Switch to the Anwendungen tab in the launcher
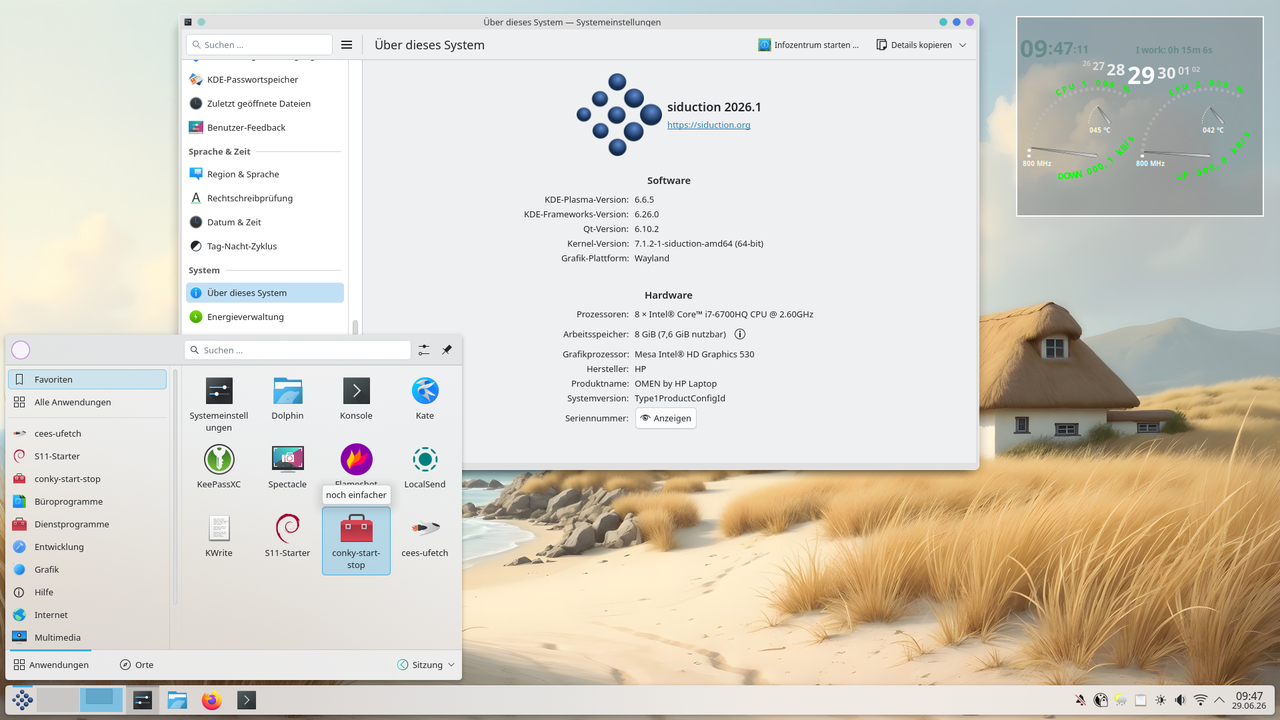 pyautogui.click(x=51, y=665)
